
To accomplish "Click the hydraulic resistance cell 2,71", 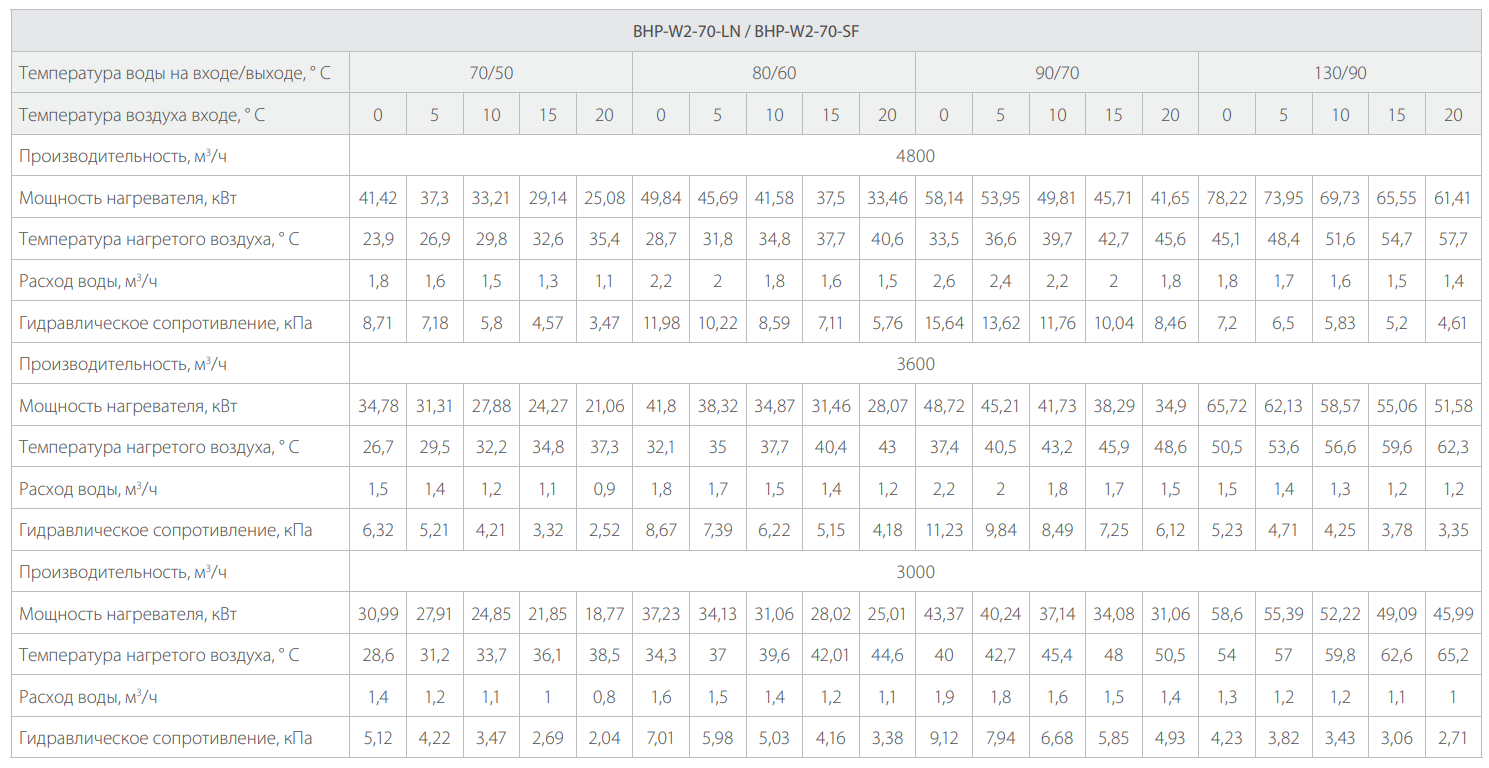I will [x=1453, y=738].
